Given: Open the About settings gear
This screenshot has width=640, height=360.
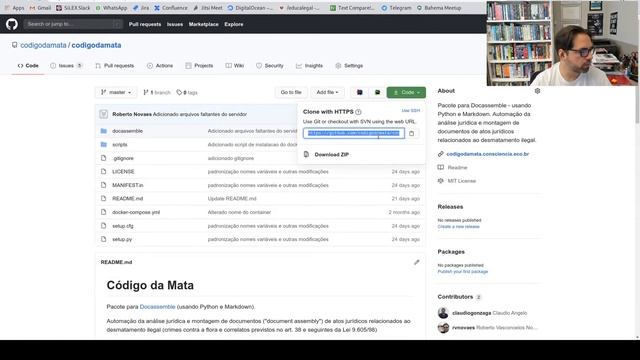Looking at the screenshot, I should coord(537,91).
